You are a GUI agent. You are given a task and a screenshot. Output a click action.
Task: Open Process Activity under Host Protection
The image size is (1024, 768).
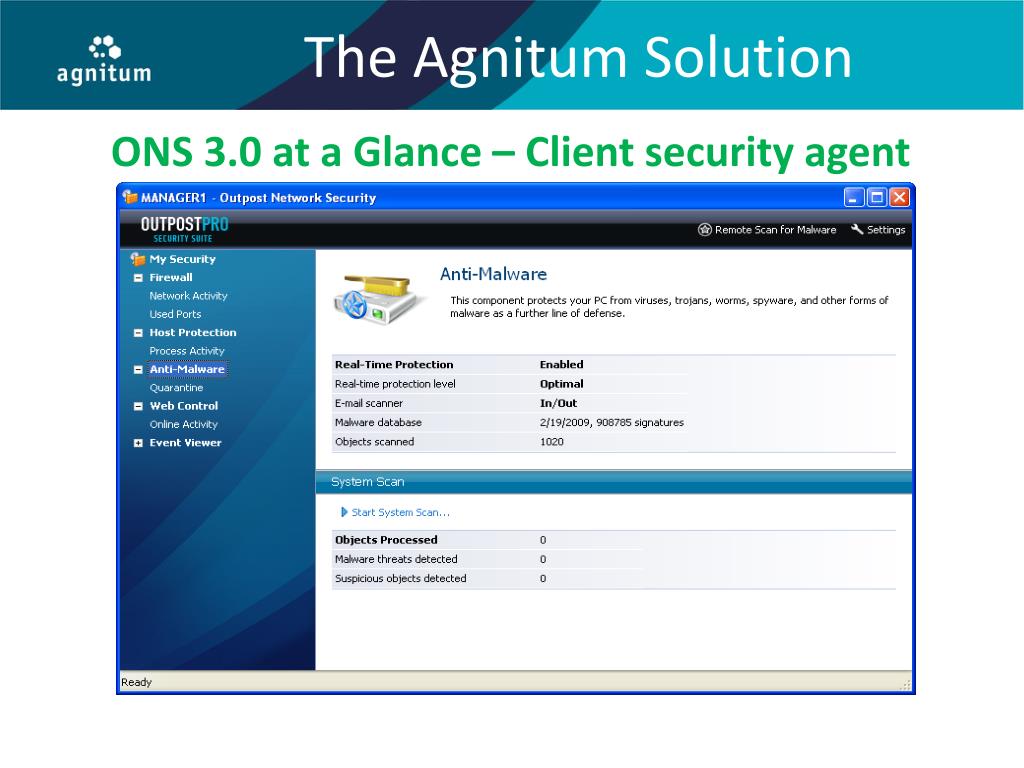tap(187, 351)
